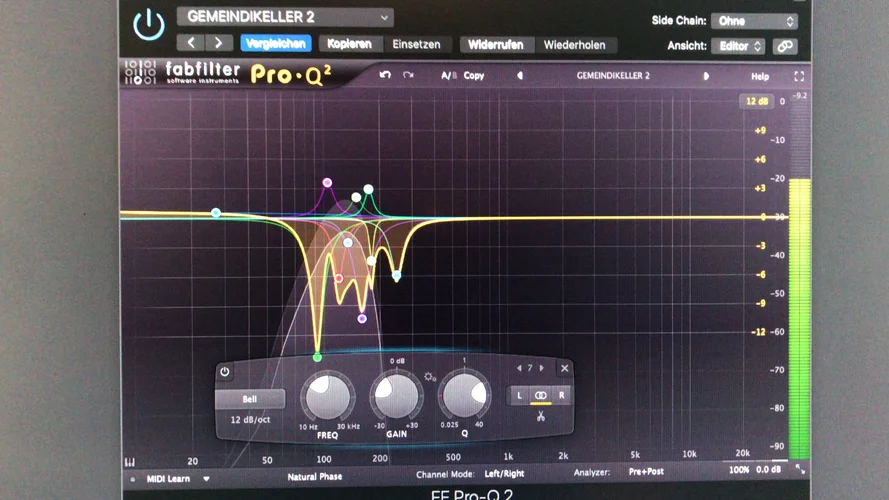
Task: Open the FabFilter preset name GEMEINDIKELLER 2
Action: 613,75
